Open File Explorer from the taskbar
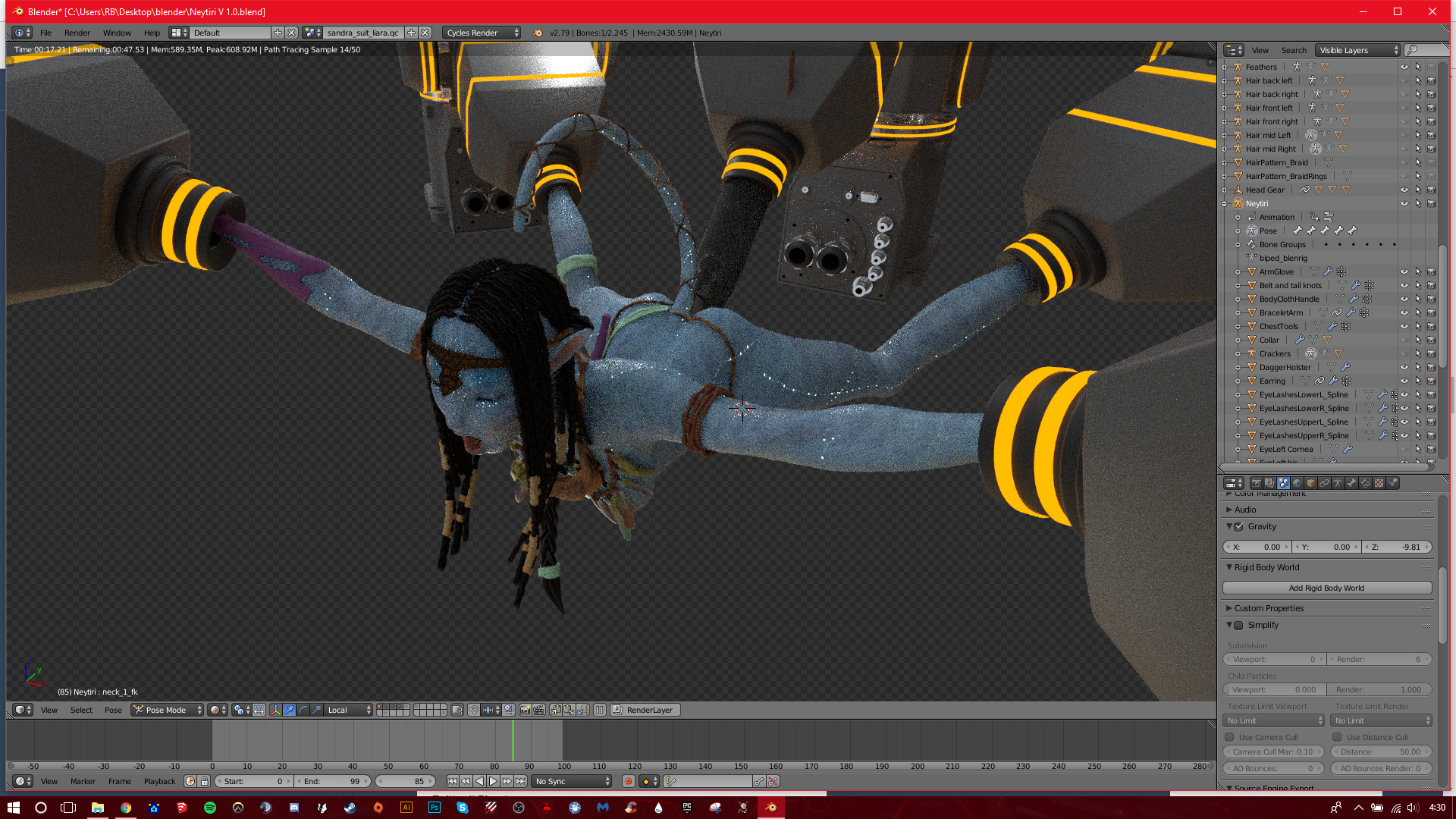1456x819 pixels. pyautogui.click(x=98, y=808)
